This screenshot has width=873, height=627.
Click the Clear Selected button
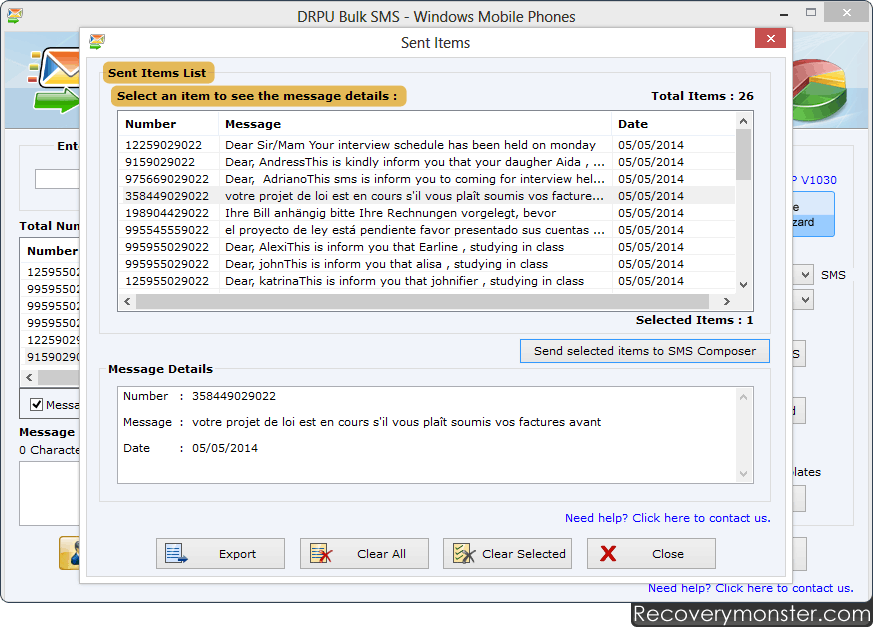[x=507, y=553]
